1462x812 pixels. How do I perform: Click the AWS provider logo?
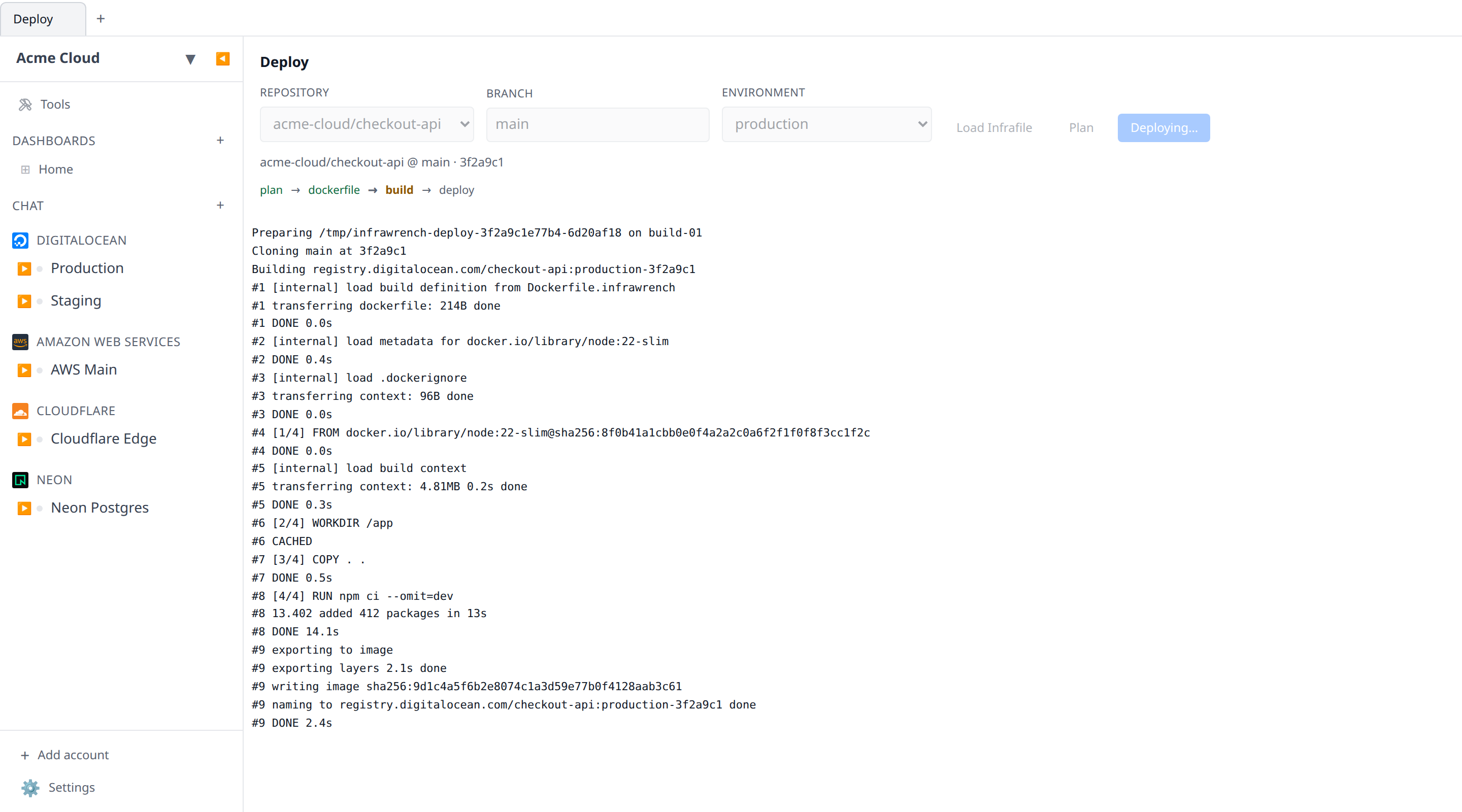(x=20, y=342)
